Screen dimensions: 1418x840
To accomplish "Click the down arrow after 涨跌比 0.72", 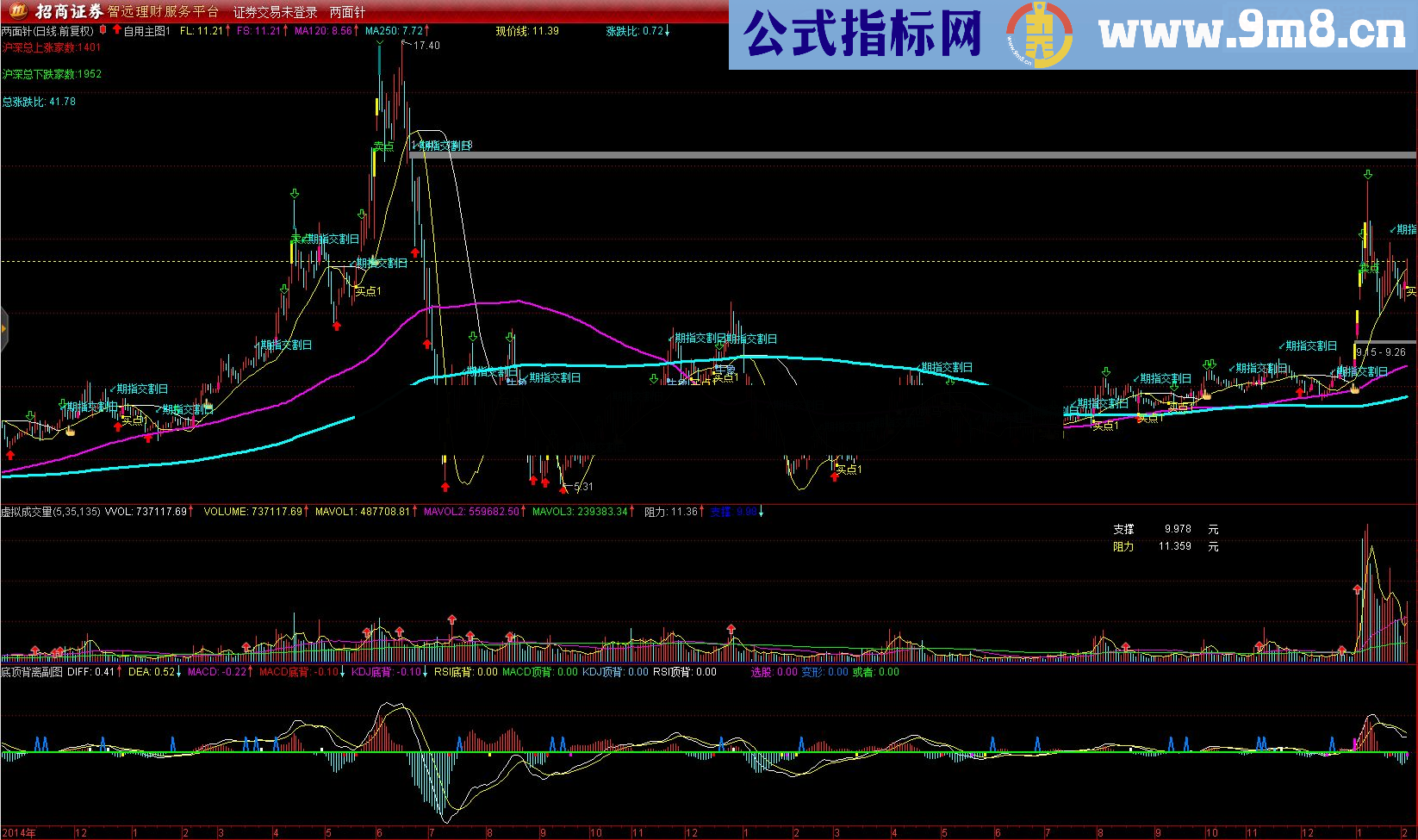I will tap(667, 31).
